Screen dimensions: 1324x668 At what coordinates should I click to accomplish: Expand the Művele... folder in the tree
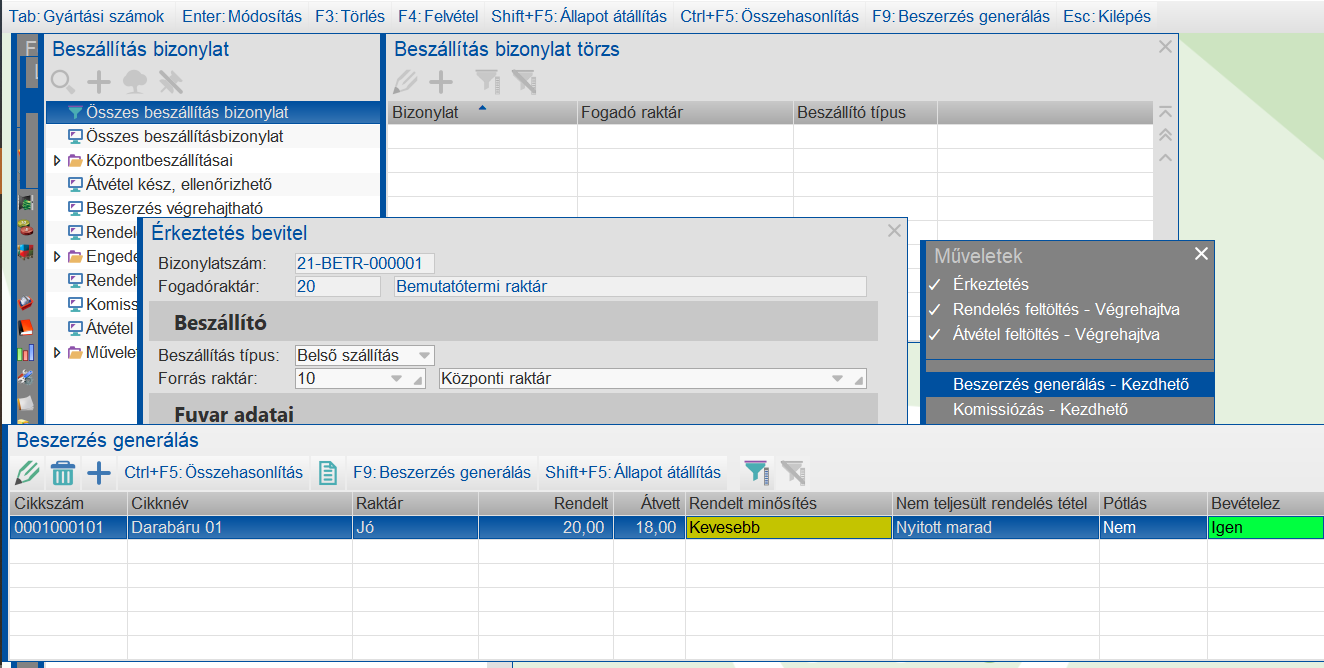click(57, 352)
